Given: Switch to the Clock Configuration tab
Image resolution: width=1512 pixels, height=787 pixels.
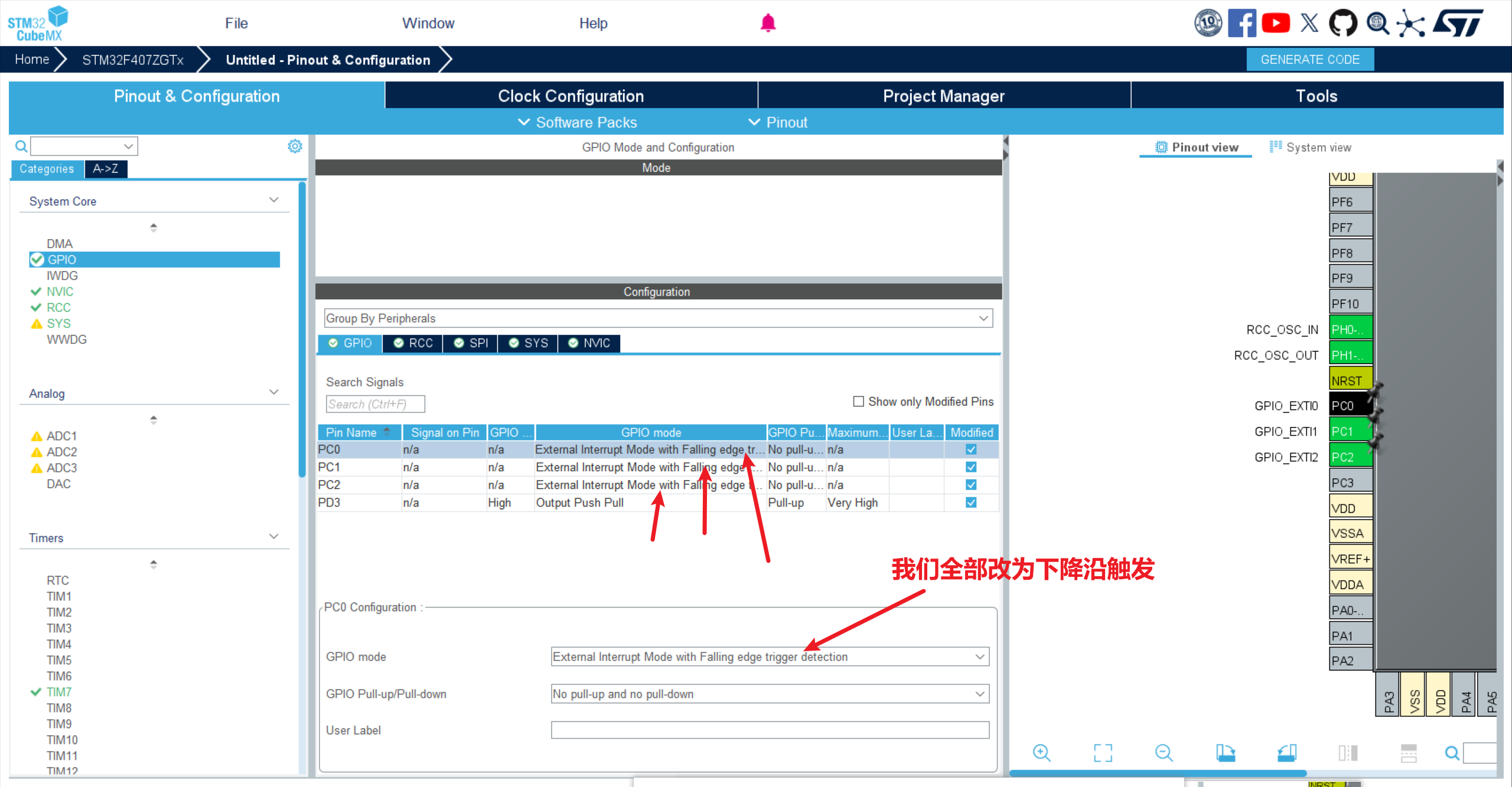Looking at the screenshot, I should [x=571, y=96].
